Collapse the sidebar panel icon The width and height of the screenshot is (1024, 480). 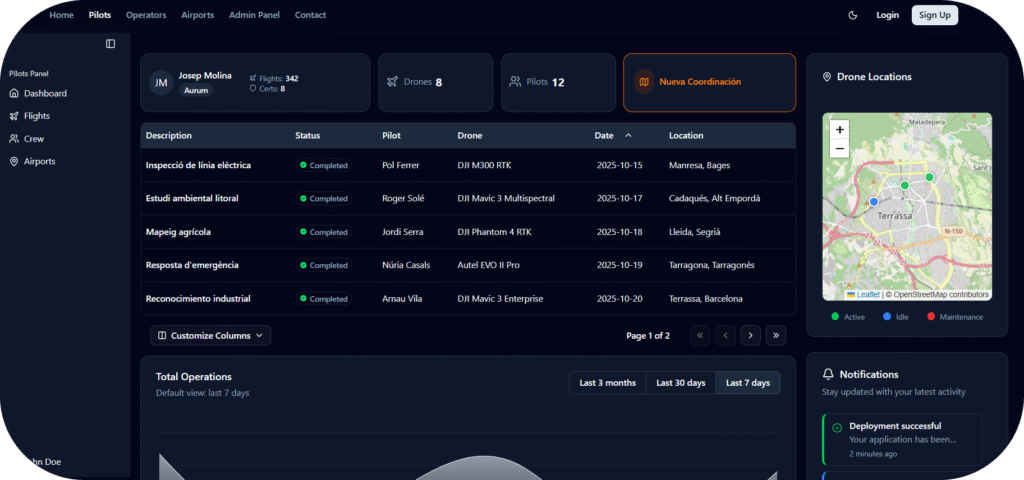110,44
